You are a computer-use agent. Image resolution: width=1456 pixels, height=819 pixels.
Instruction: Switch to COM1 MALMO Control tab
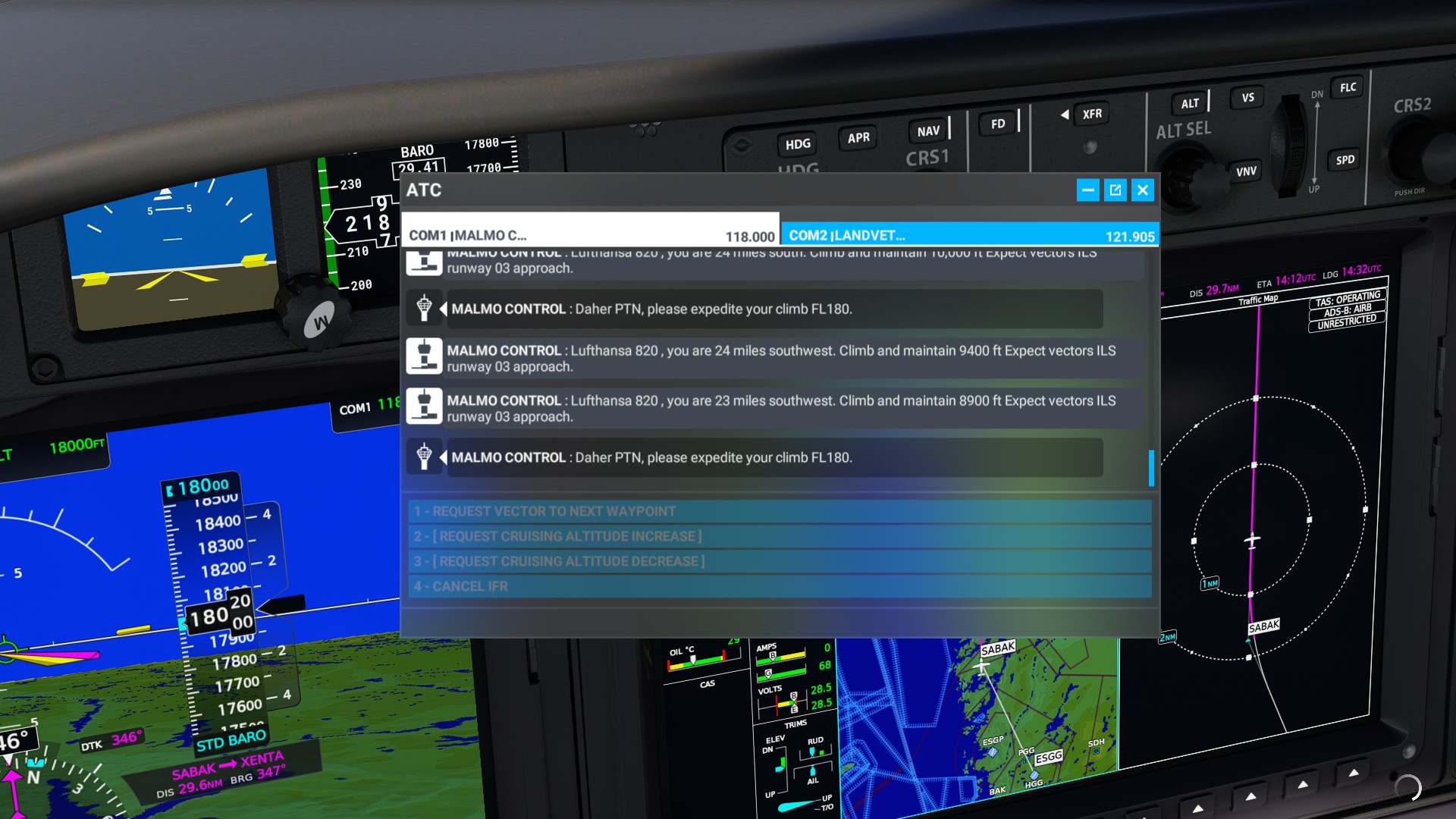pos(590,235)
